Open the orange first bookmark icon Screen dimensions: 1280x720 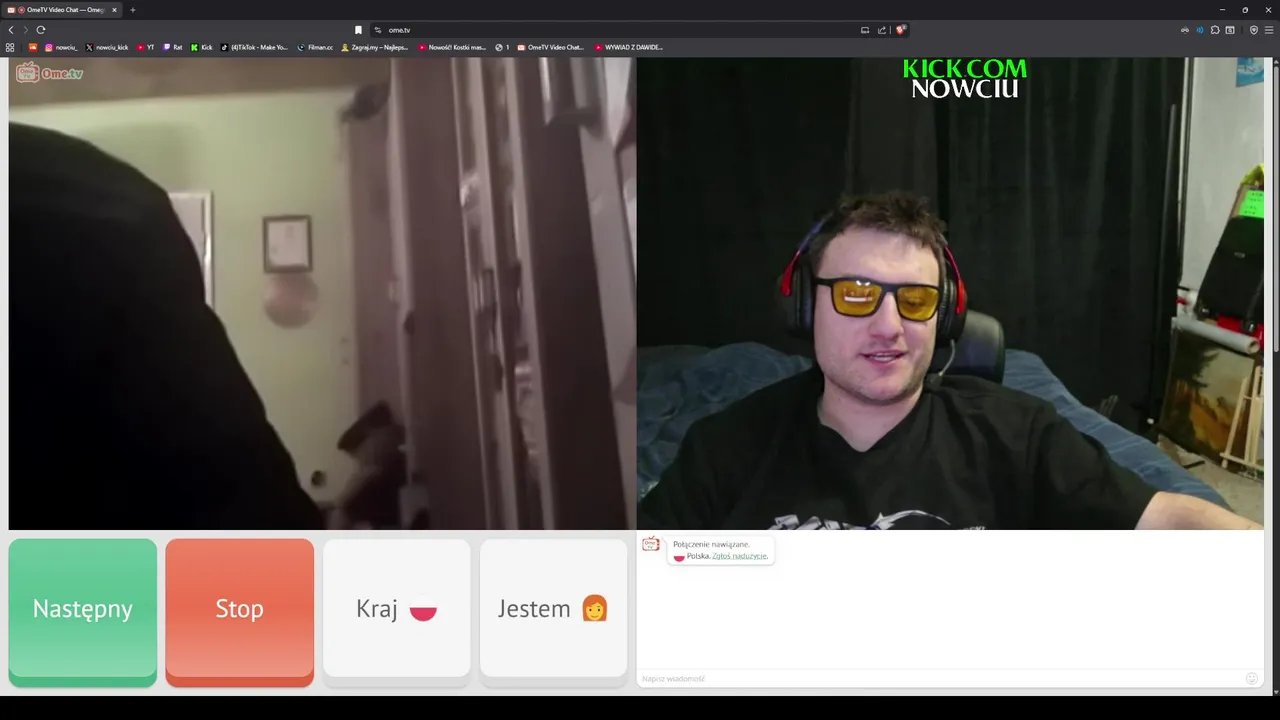coord(33,47)
